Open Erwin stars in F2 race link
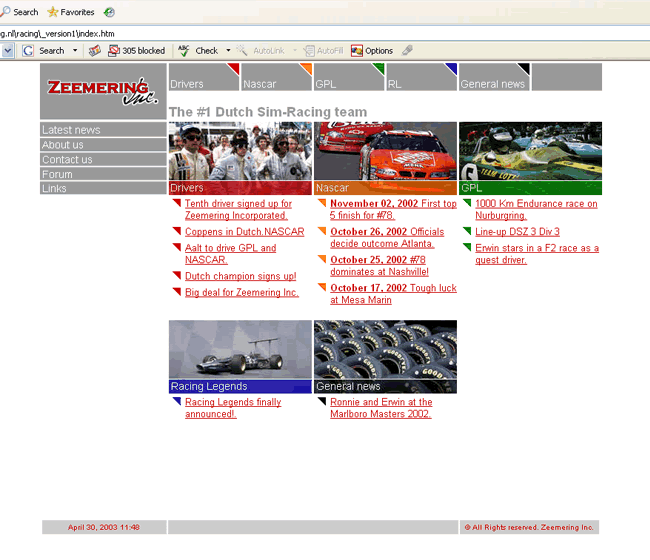The height and width of the screenshot is (560, 650). pos(537,254)
